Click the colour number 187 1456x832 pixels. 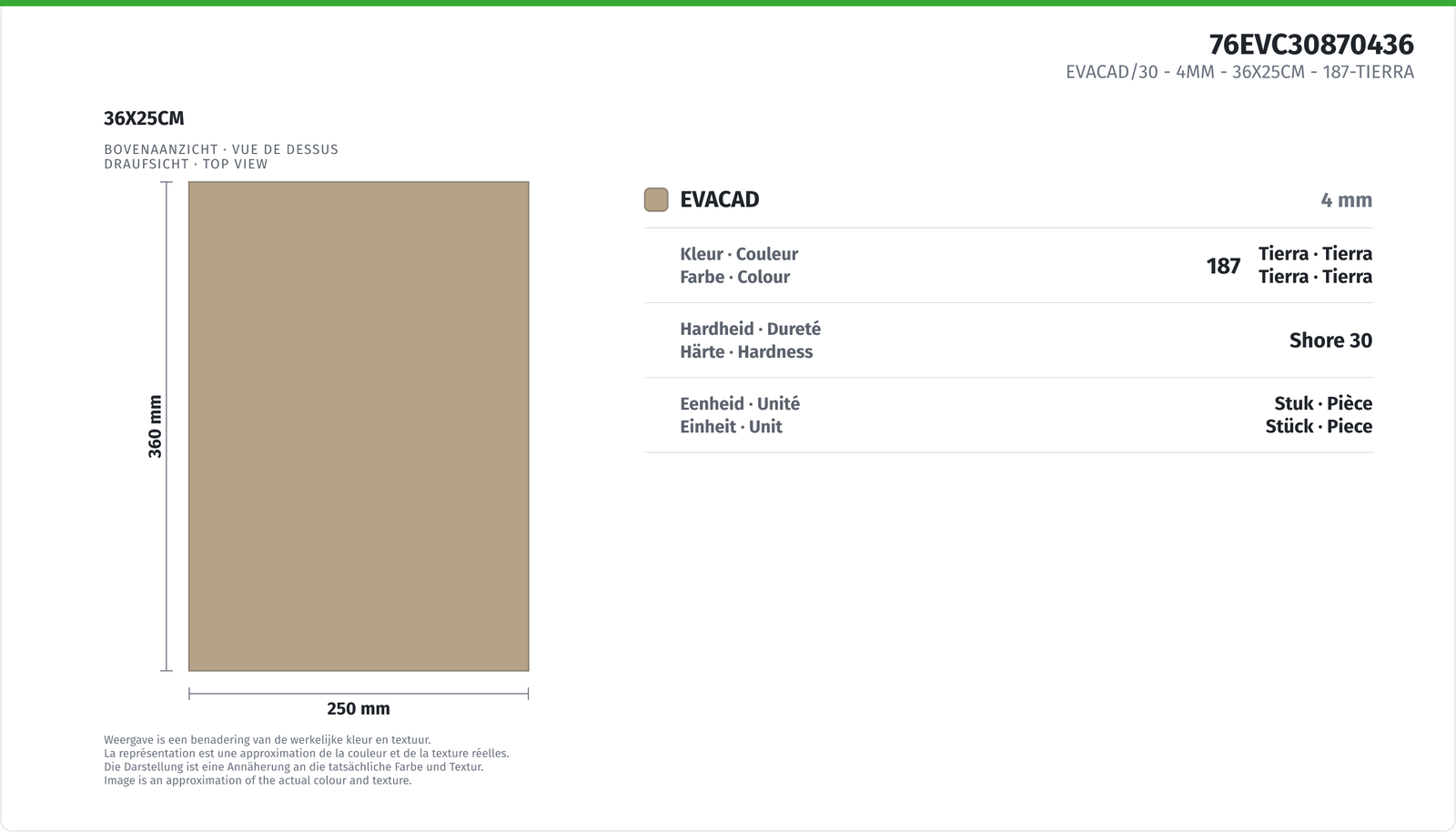coord(1223,266)
